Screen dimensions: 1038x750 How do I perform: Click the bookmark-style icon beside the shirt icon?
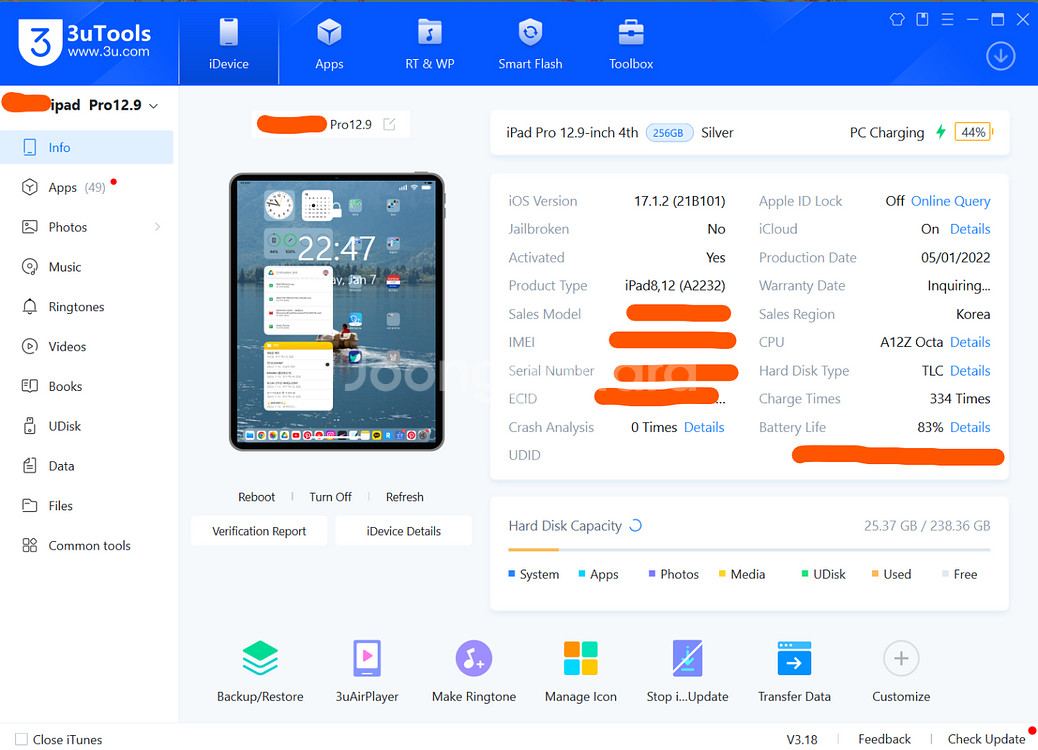(922, 19)
